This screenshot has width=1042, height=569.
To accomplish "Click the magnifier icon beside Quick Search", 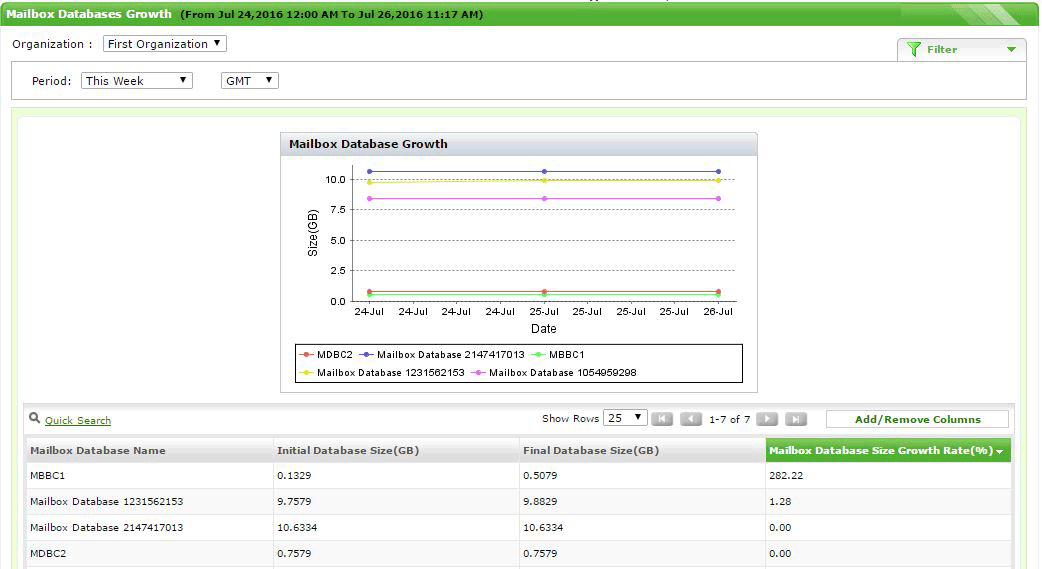I will point(35,419).
